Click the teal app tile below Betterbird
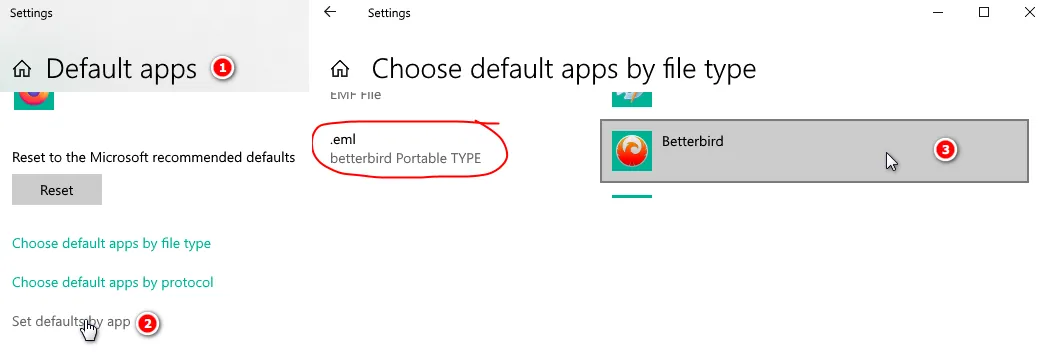Screen dimensions: 1045x360 point(632,197)
